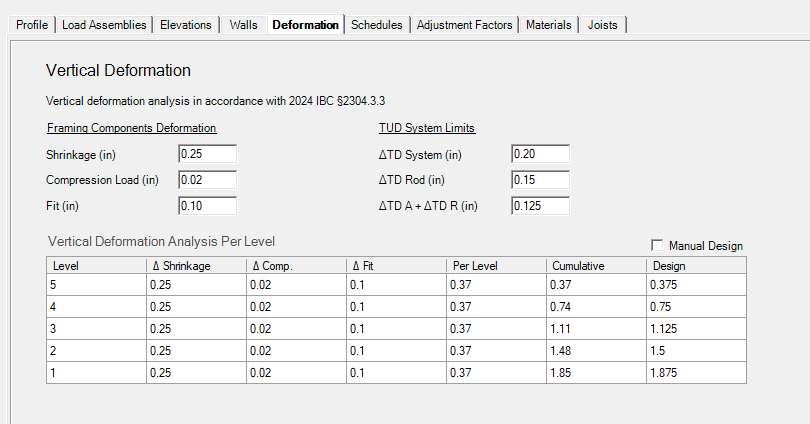Select the Walls tab
810x424 pixels.
click(x=243, y=25)
